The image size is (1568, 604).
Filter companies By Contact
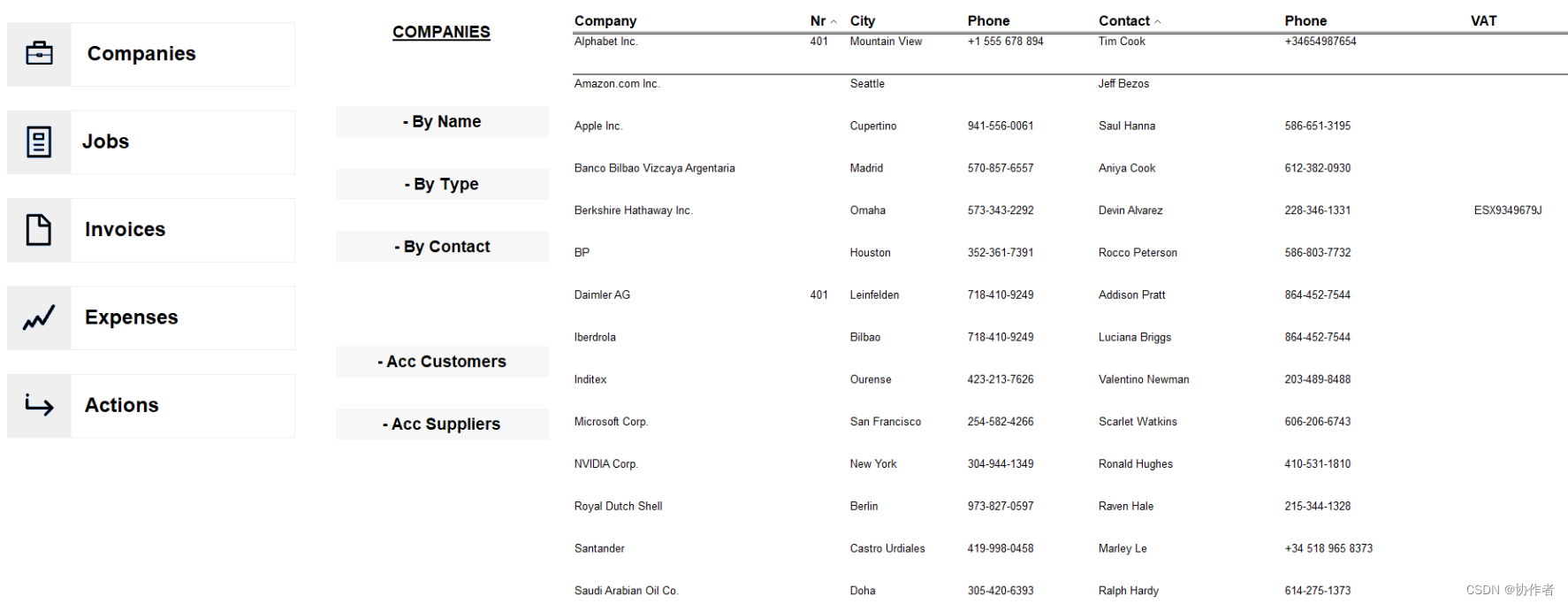(442, 247)
